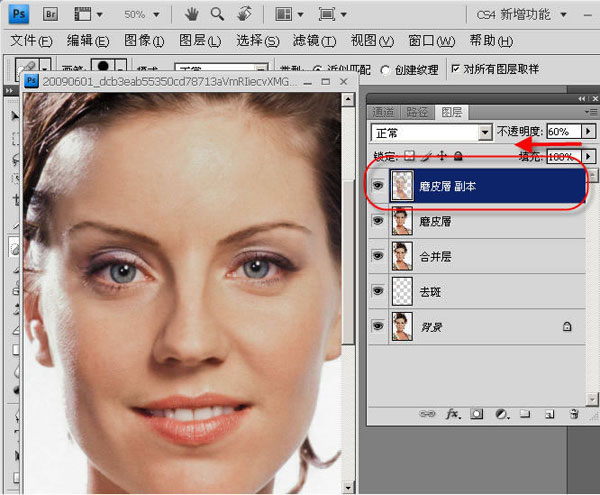The image size is (600, 495).
Task: Open the 滤镜 menu
Action: tap(315, 41)
